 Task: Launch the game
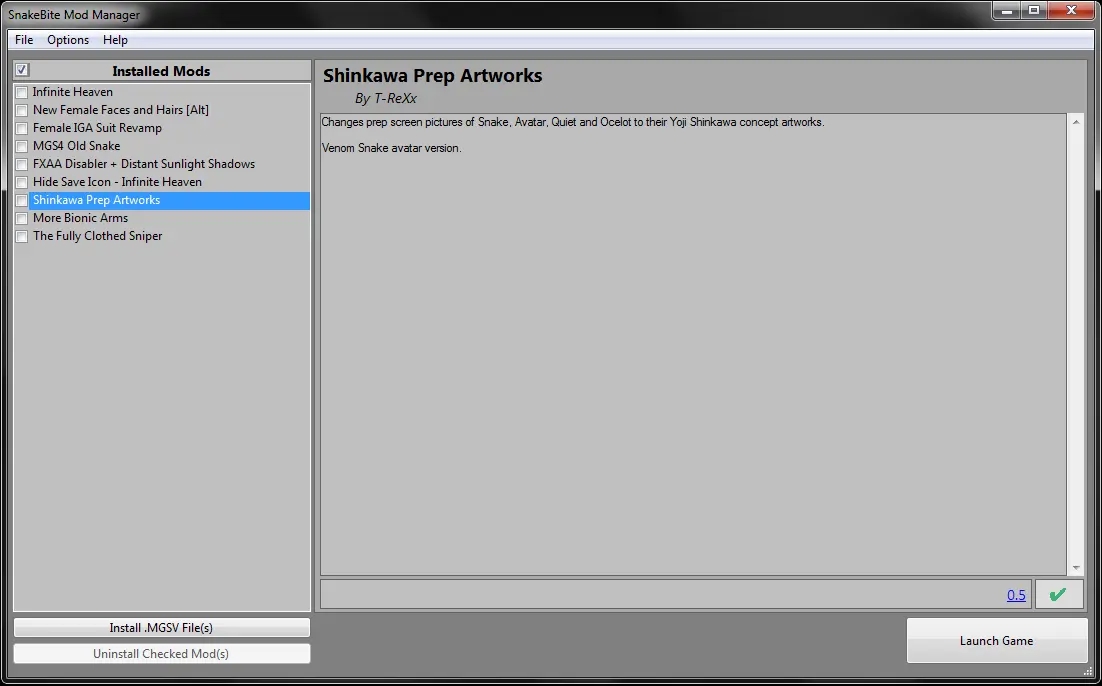pos(997,640)
